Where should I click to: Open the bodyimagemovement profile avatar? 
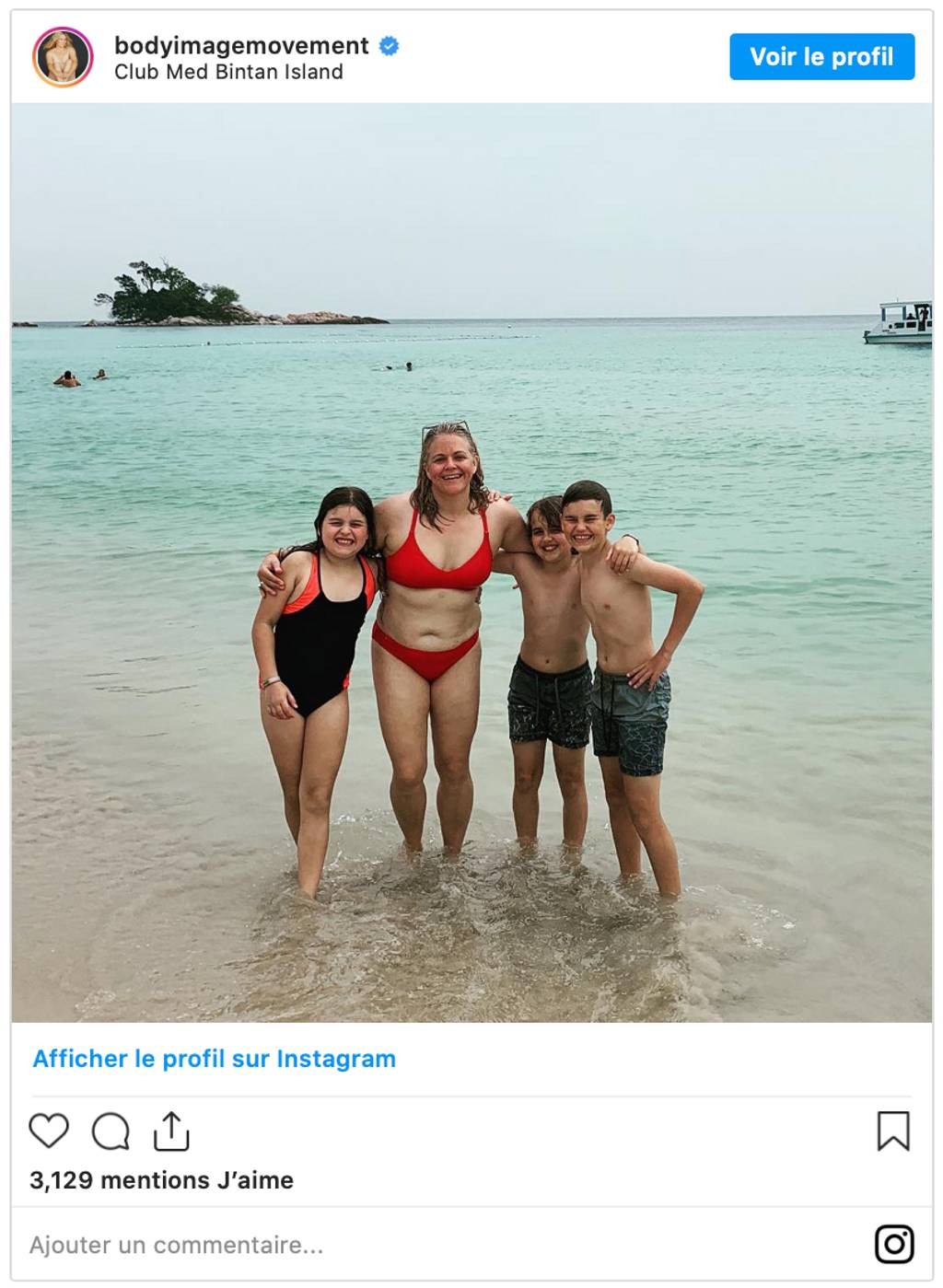[63, 57]
